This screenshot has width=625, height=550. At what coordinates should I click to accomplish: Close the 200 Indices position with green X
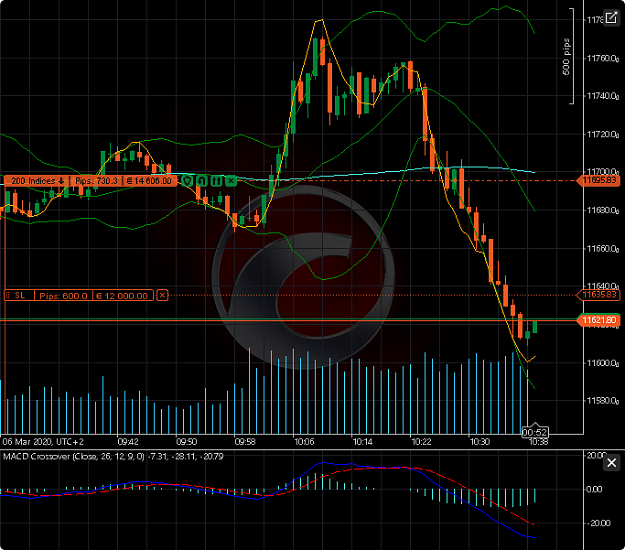(231, 181)
